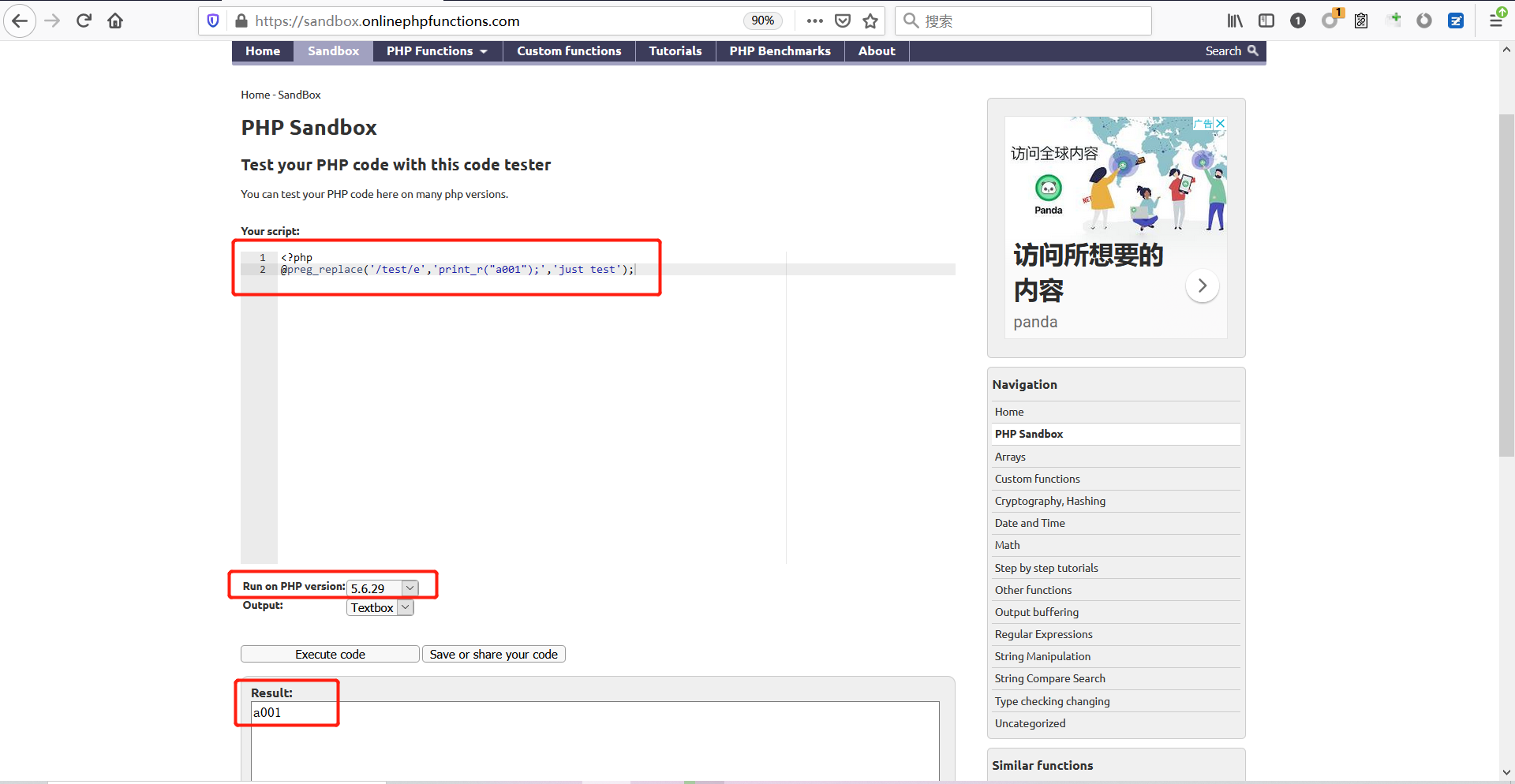
Task: Click the Execute code button
Action: [x=329, y=654]
